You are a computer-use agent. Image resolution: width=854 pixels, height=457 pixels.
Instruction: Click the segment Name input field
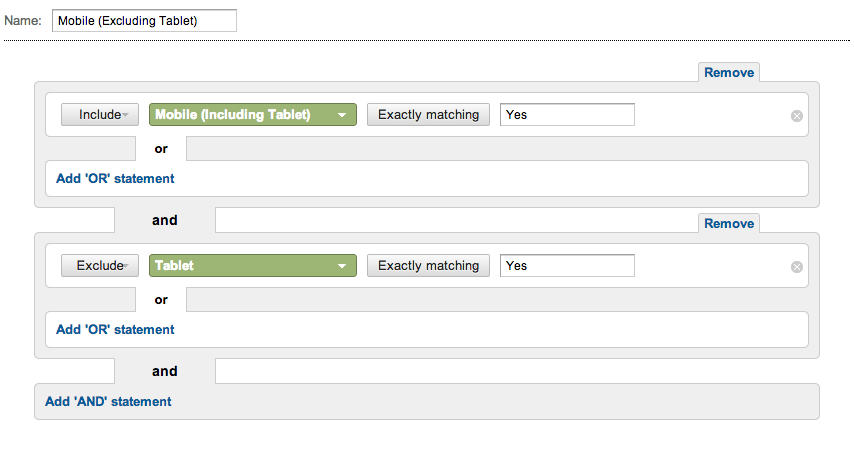(144, 21)
